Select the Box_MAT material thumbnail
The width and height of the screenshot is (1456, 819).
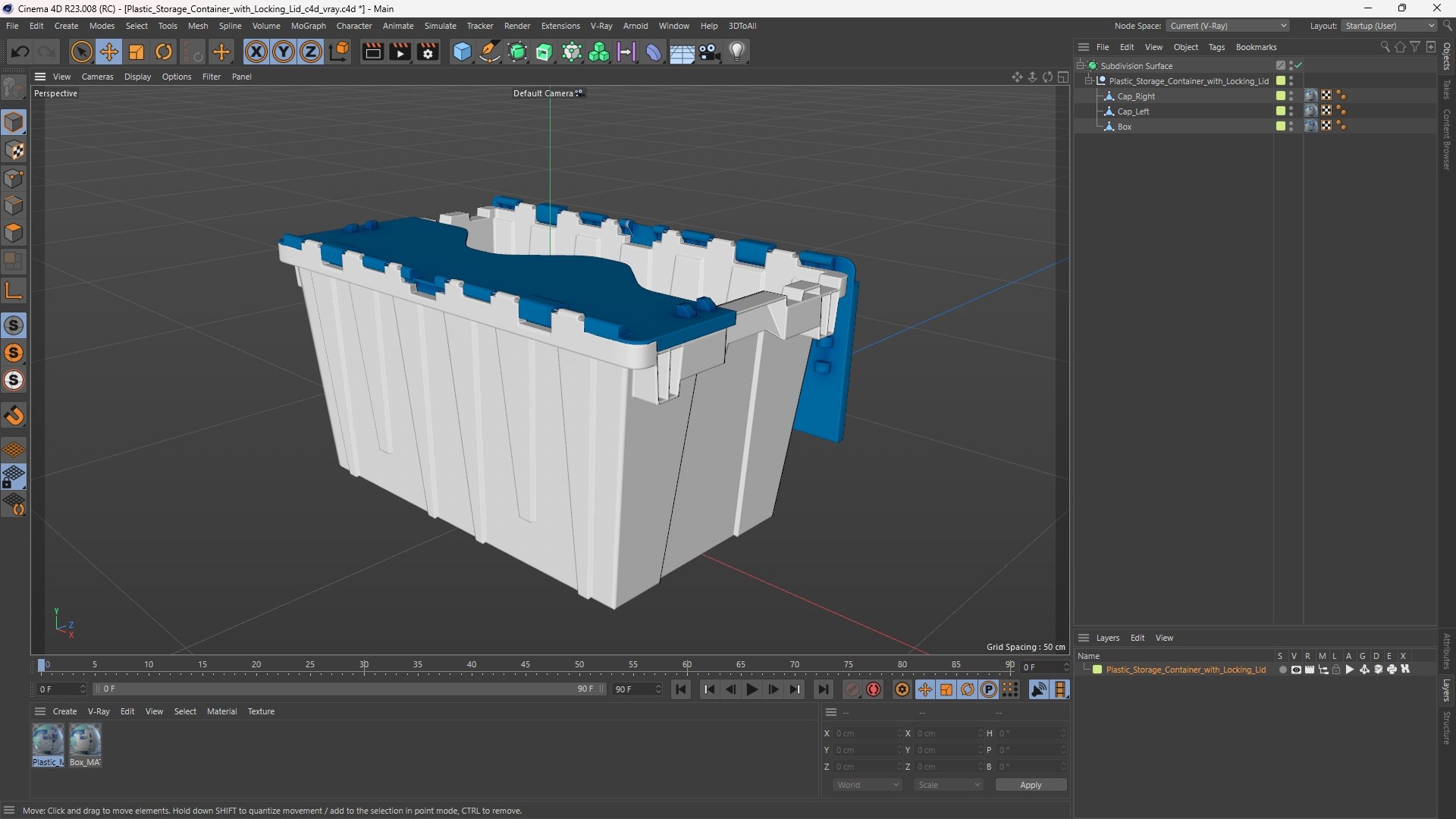tap(85, 741)
